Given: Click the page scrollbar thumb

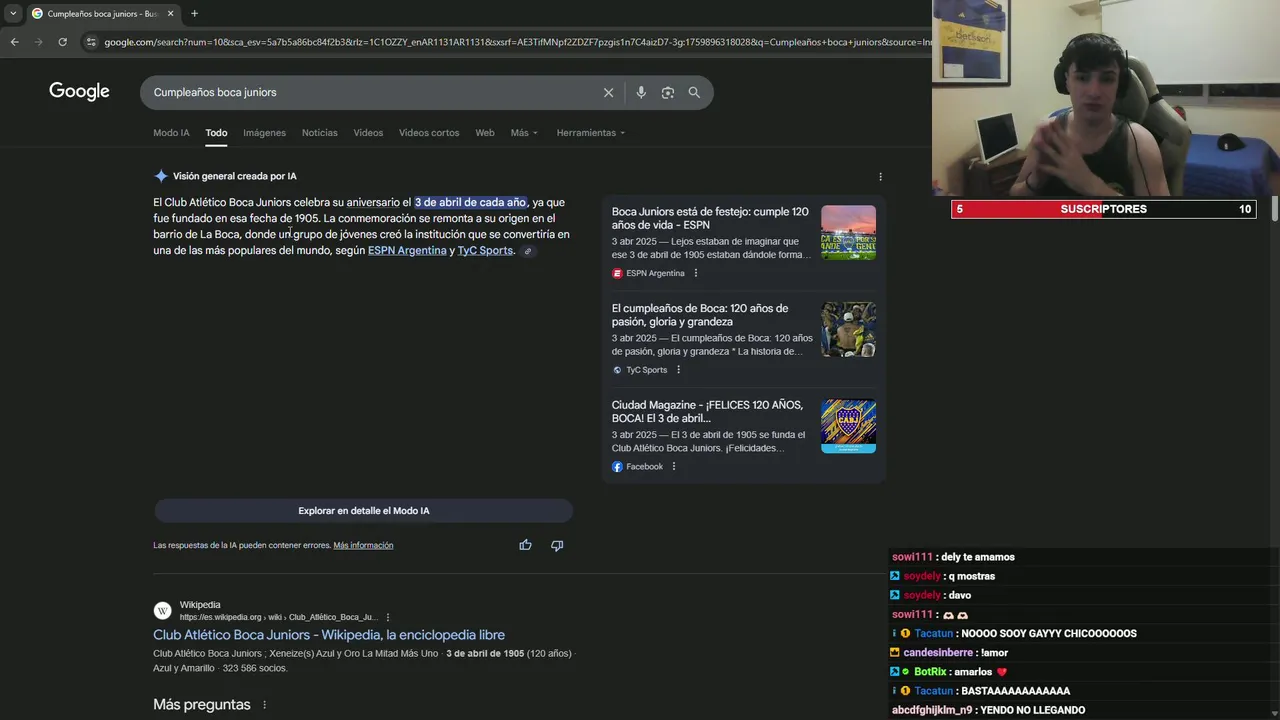Looking at the screenshot, I should click(1275, 208).
